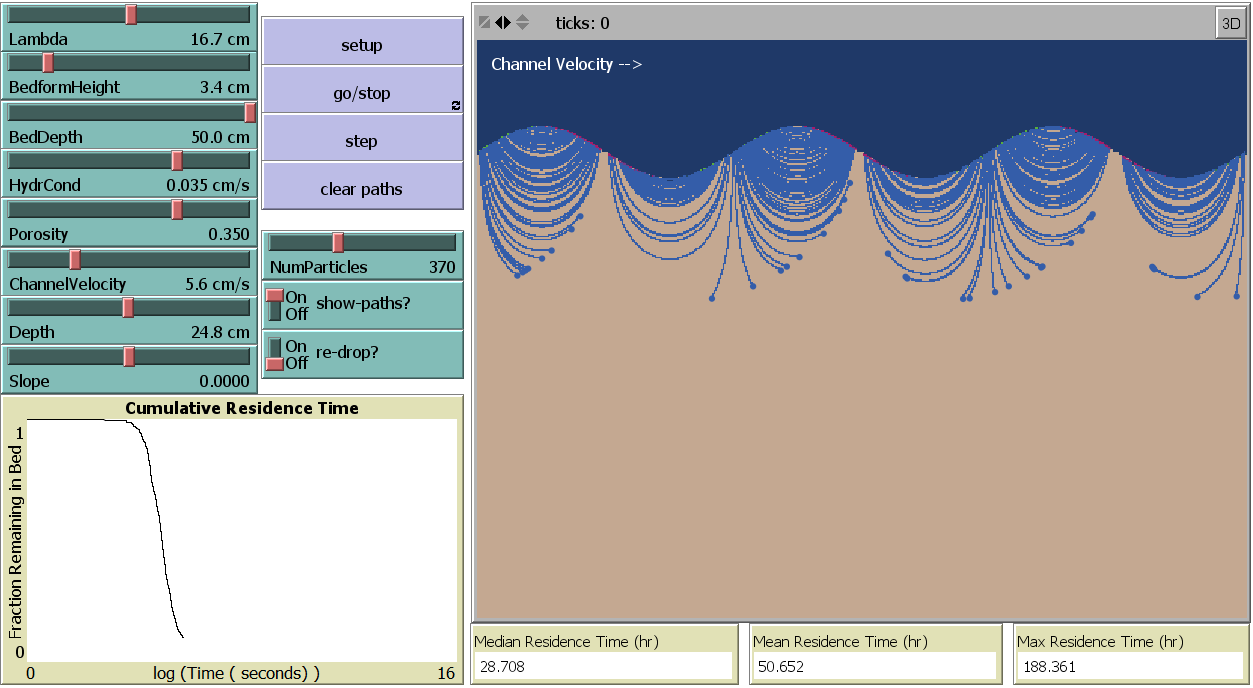
Task: Click the NumParticles slider handle
Action: [338, 242]
